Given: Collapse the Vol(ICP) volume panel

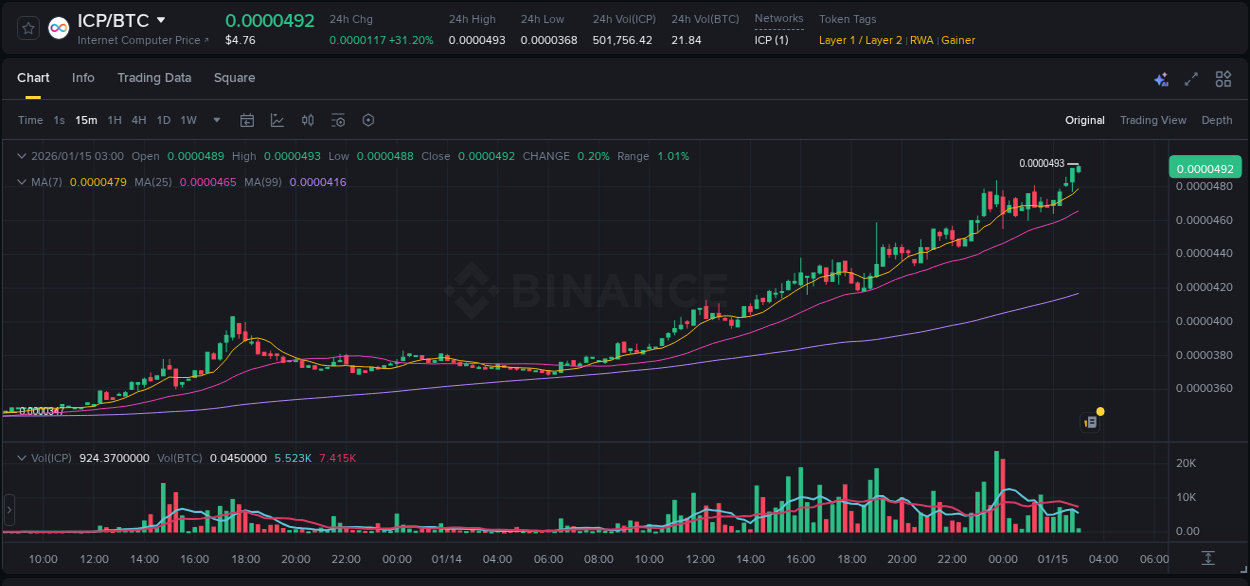Looking at the screenshot, I should (x=22, y=458).
